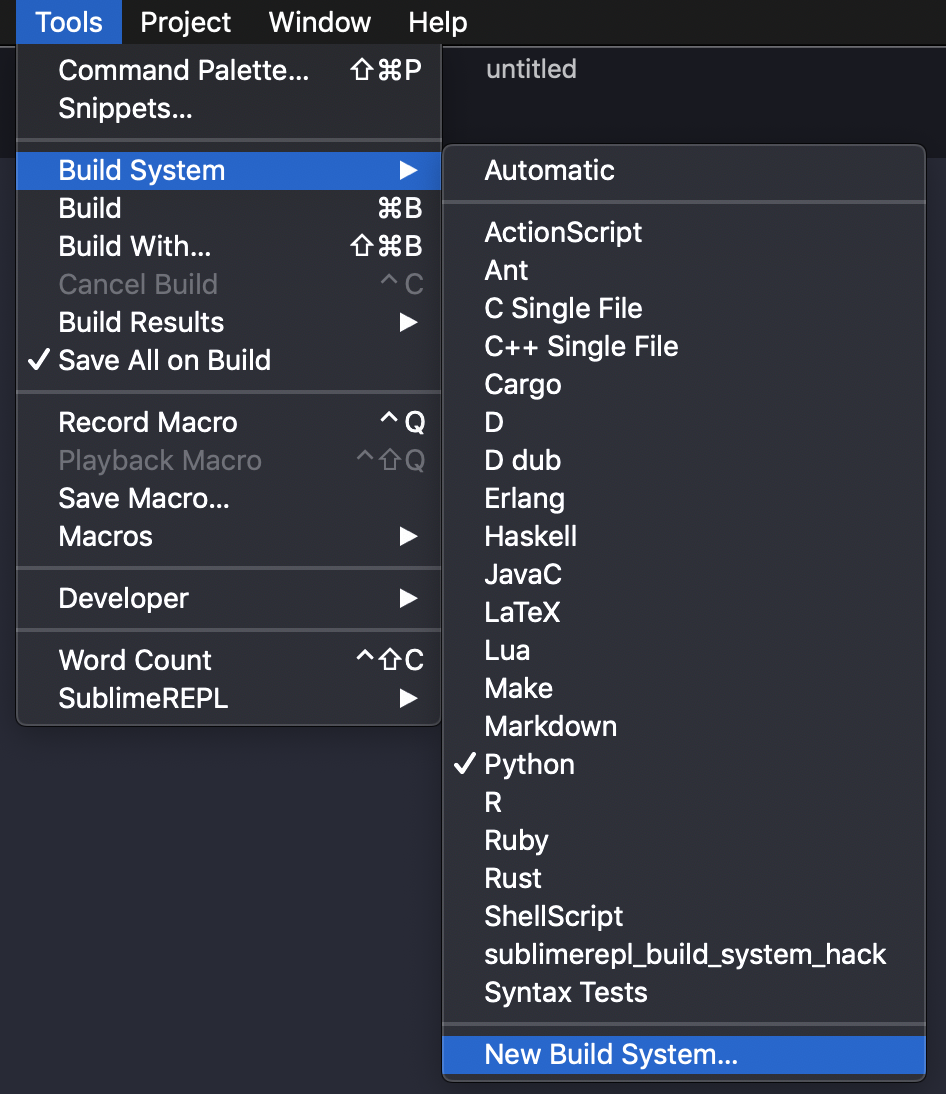
Task: Choose the Automatic build system
Action: coord(549,170)
